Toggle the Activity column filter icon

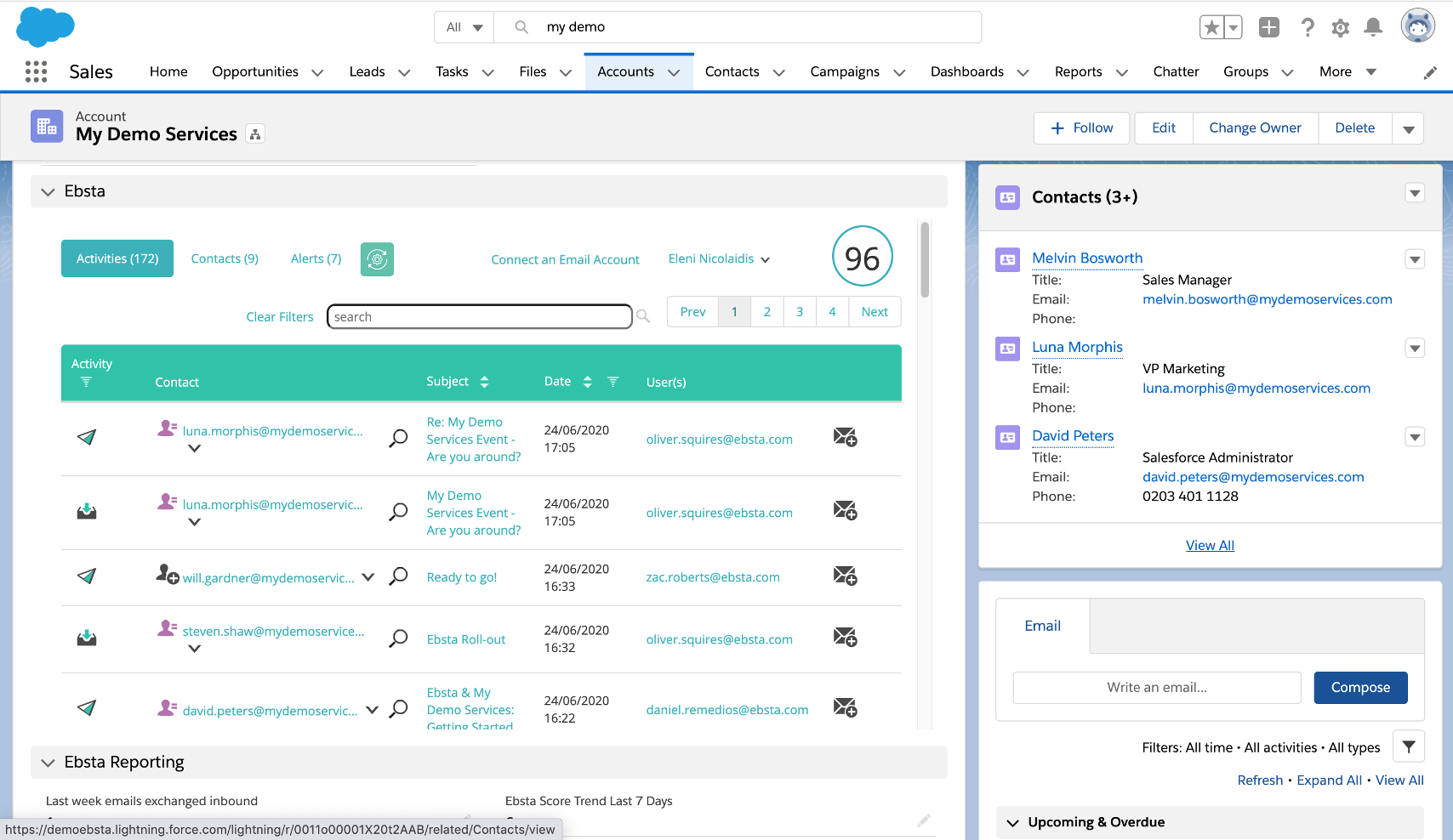[x=86, y=383]
